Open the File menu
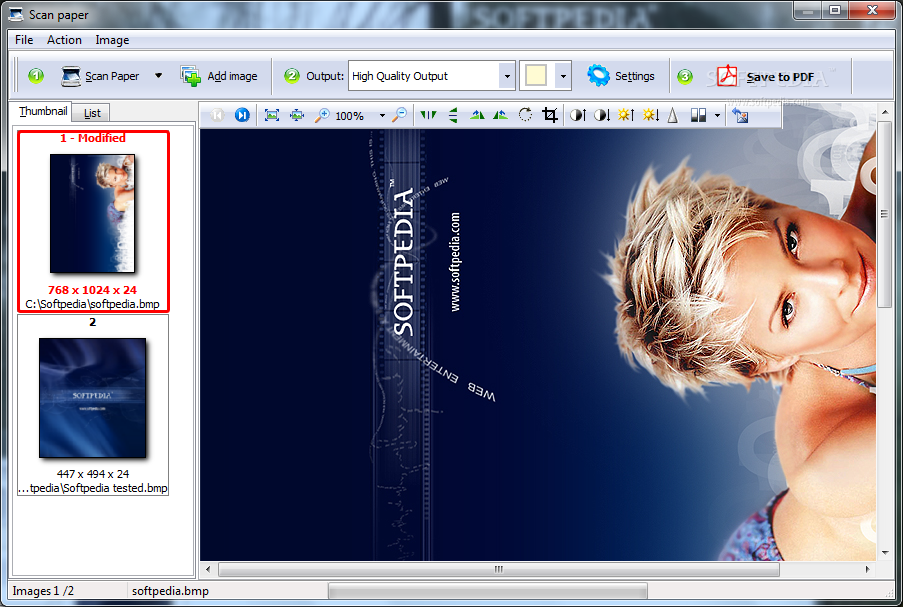903x607 pixels. pos(24,40)
